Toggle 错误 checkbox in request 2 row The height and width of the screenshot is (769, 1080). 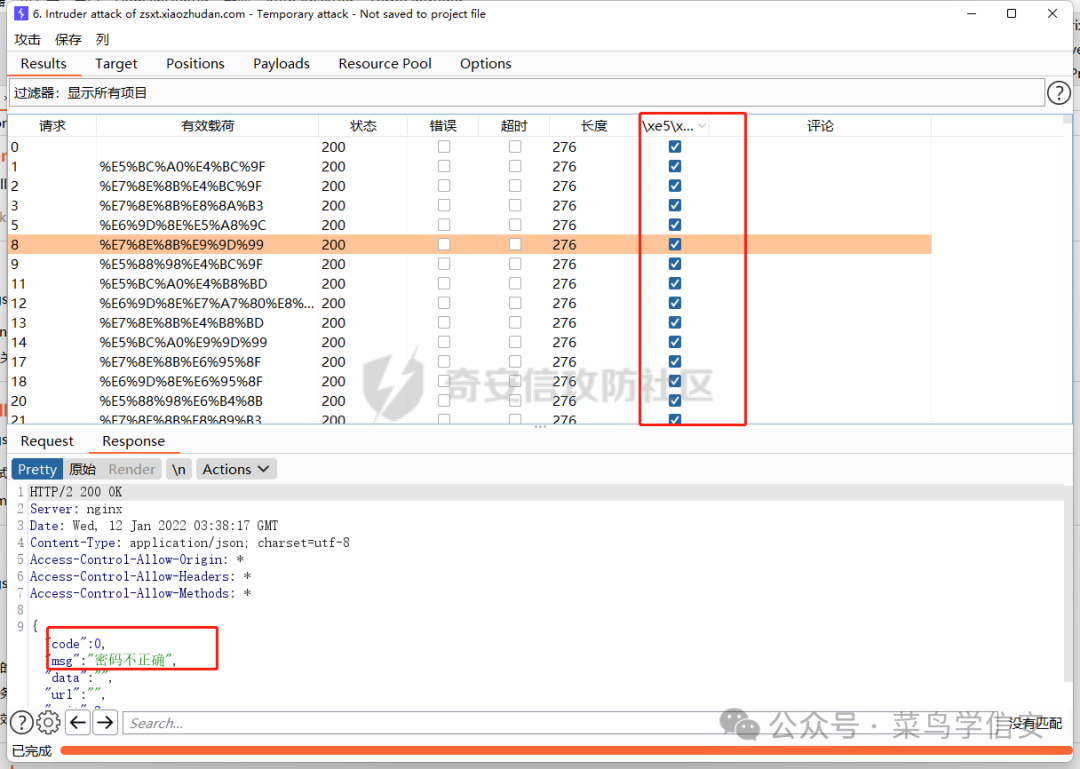click(444, 185)
